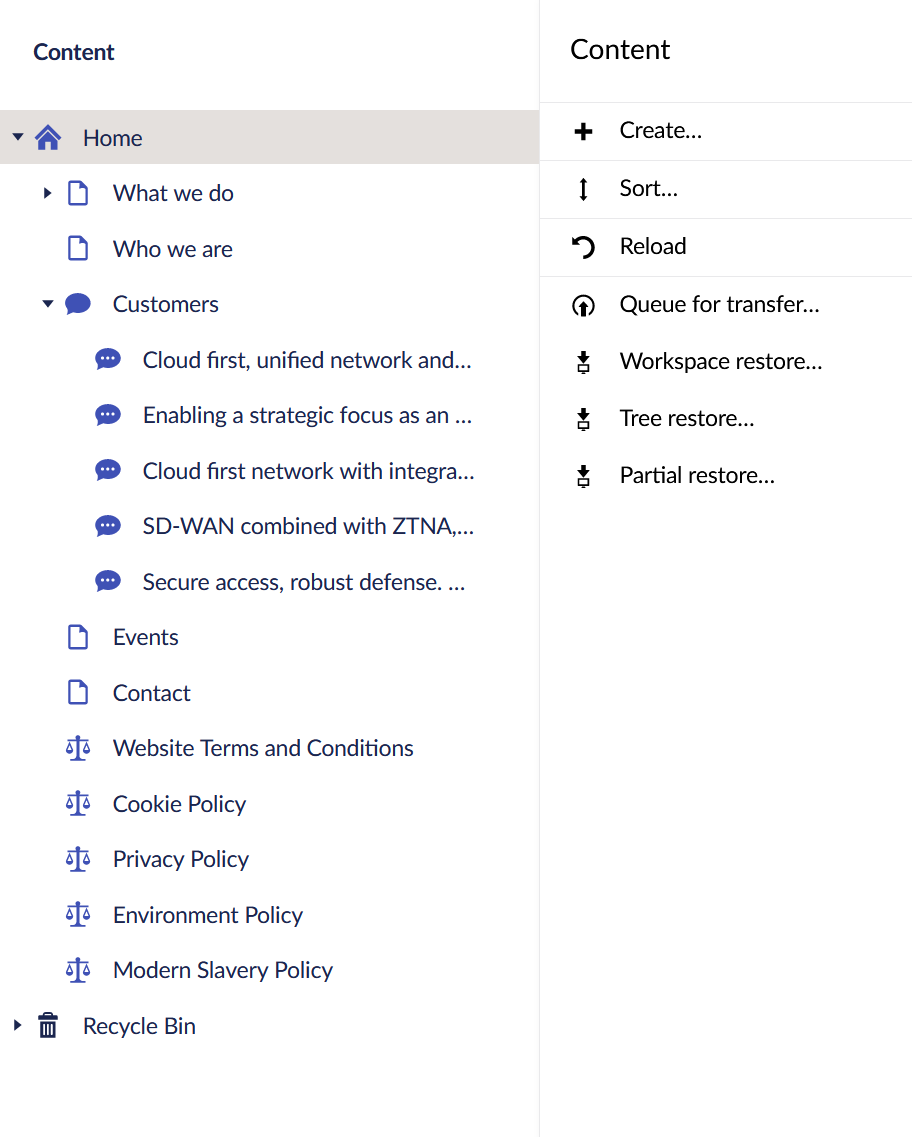912x1137 pixels.
Task: Click the speech bubble icon beside Customers
Action: click(78, 304)
